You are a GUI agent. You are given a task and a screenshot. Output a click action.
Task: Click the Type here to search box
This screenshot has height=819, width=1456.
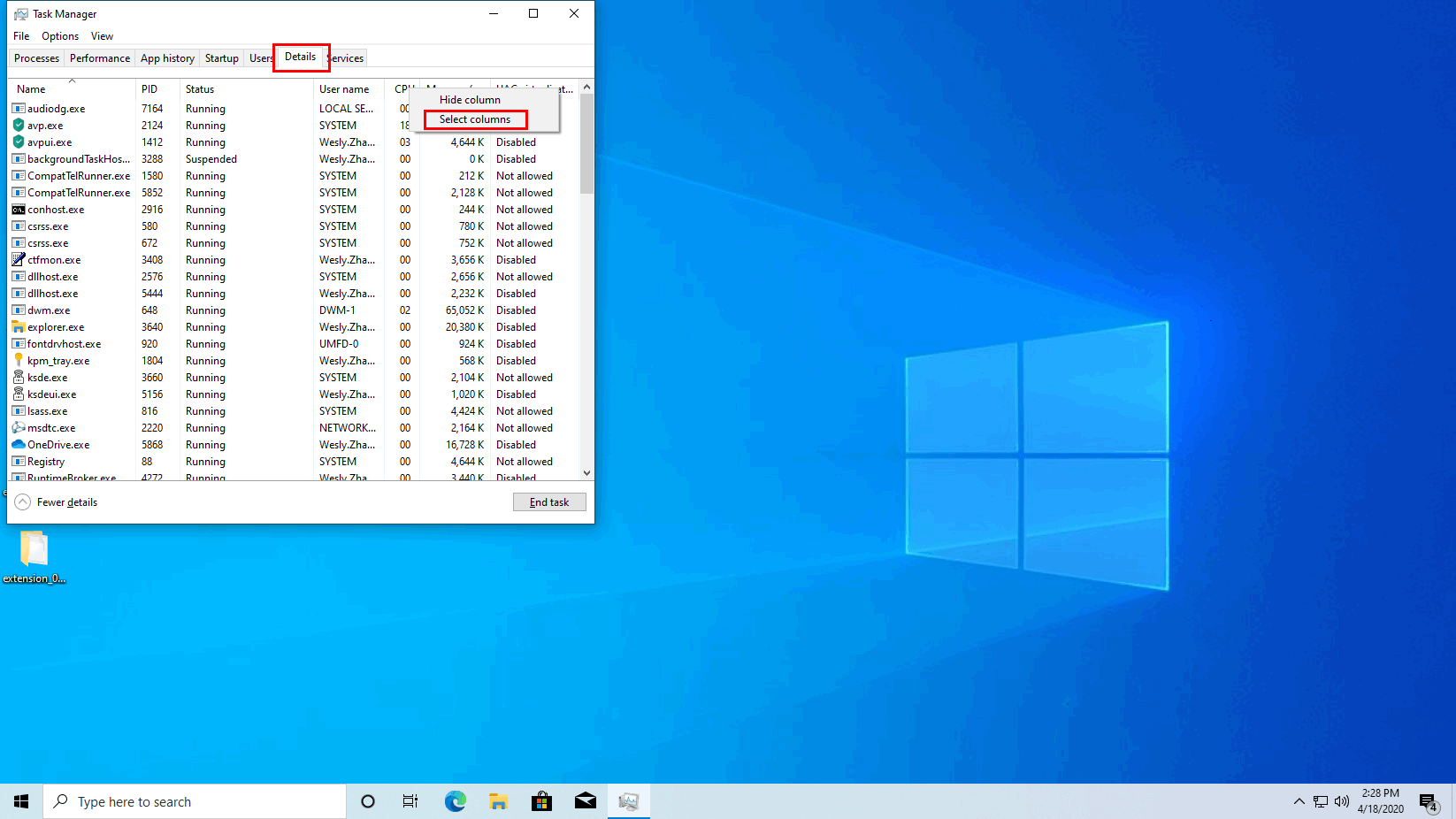[195, 801]
